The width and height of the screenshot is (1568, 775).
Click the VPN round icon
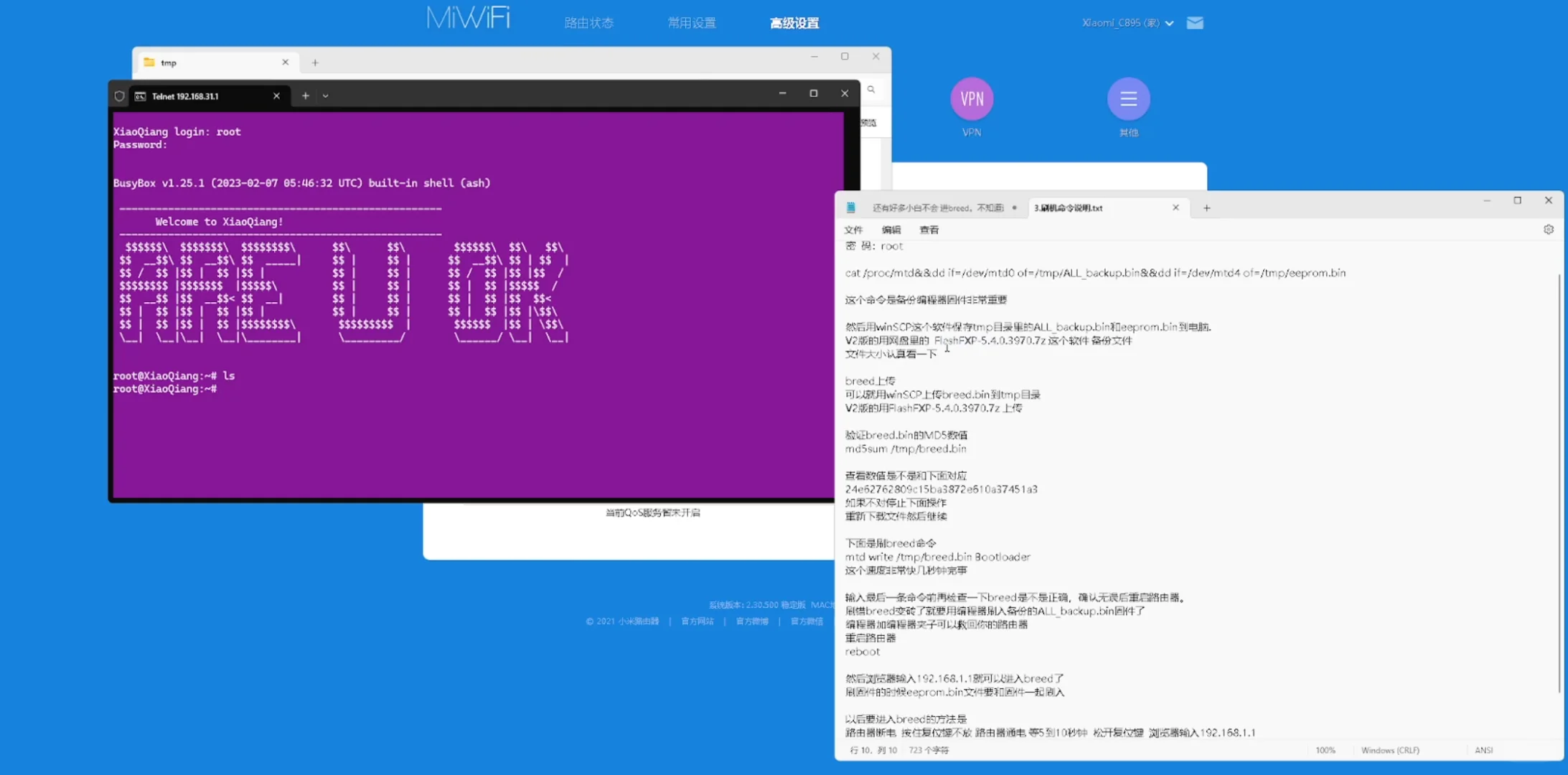pos(972,98)
